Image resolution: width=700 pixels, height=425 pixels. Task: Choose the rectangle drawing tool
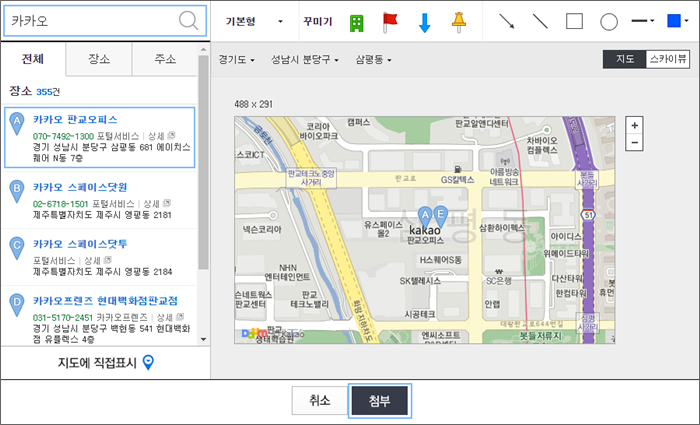coord(574,21)
